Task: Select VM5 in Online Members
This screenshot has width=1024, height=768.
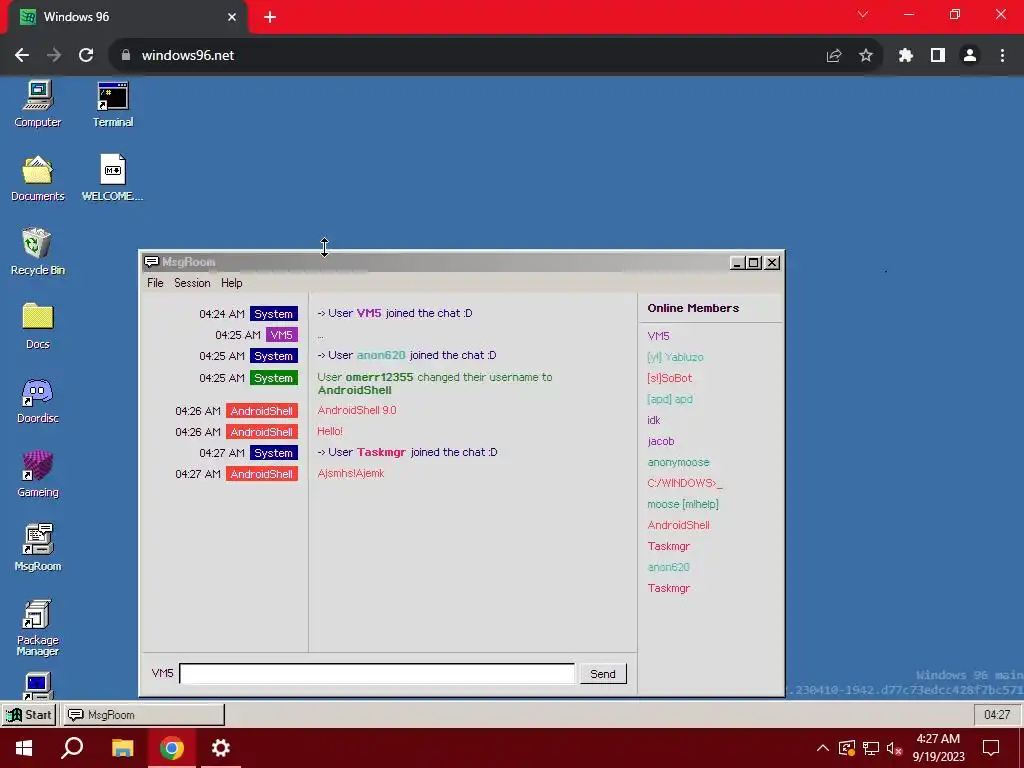Action: [x=658, y=336]
